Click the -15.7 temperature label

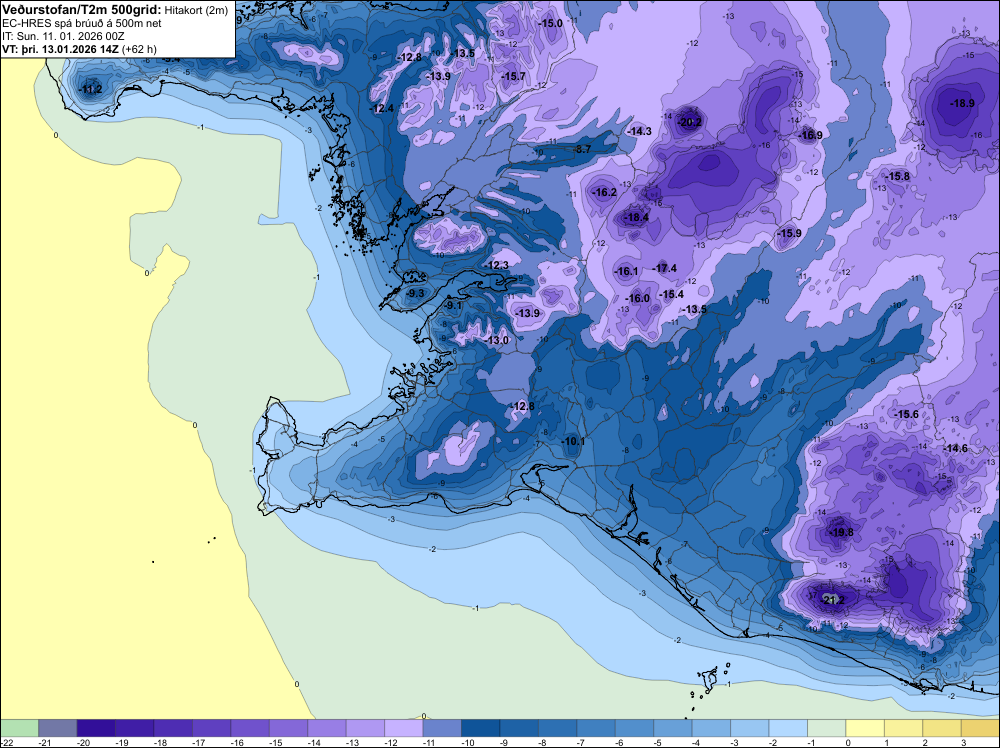(x=513, y=77)
